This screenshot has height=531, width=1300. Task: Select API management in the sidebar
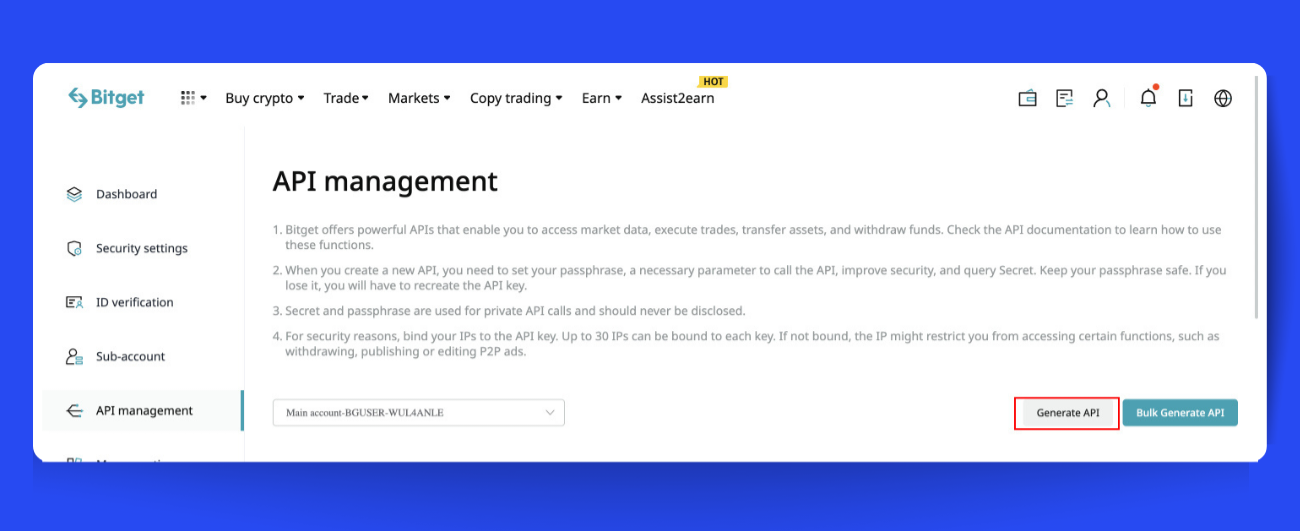(144, 410)
